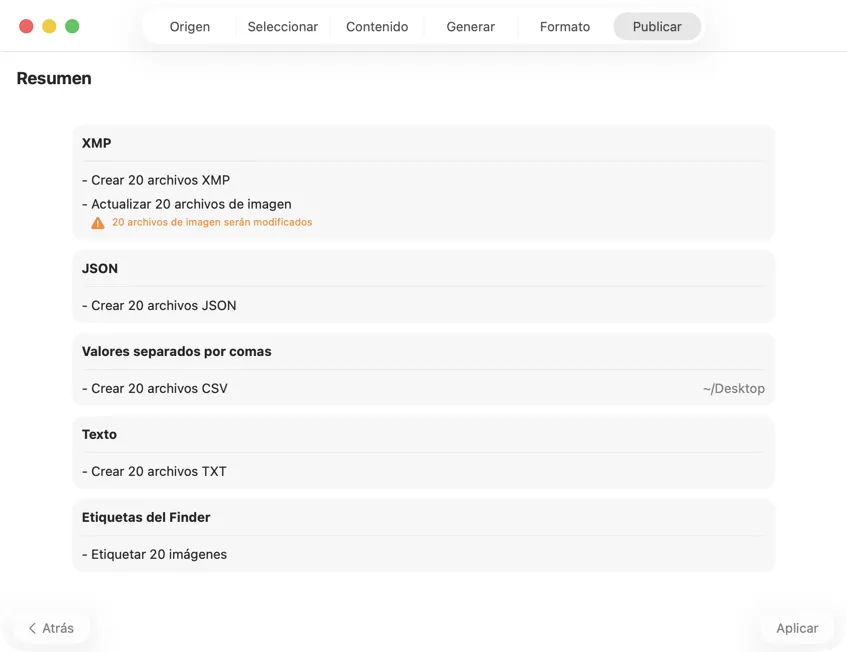Open the Formato tab
The height and width of the screenshot is (652, 847).
565,27
